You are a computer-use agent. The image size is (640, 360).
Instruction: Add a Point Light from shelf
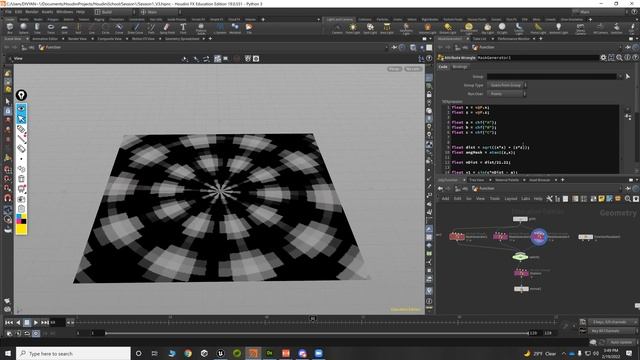(x=353, y=28)
